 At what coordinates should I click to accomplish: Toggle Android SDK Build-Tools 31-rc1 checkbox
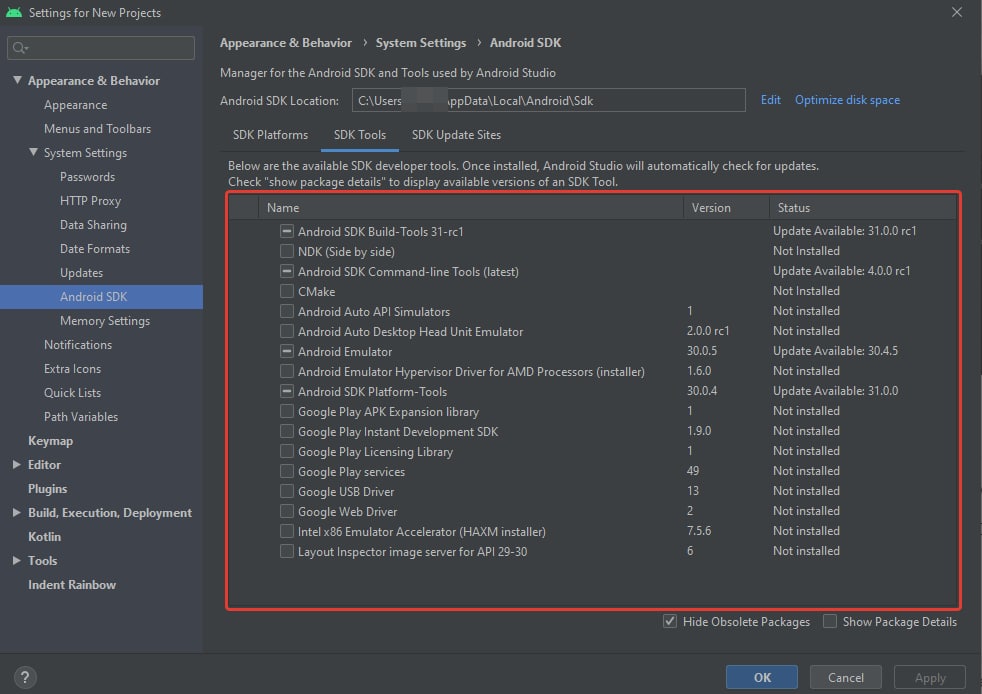(286, 231)
